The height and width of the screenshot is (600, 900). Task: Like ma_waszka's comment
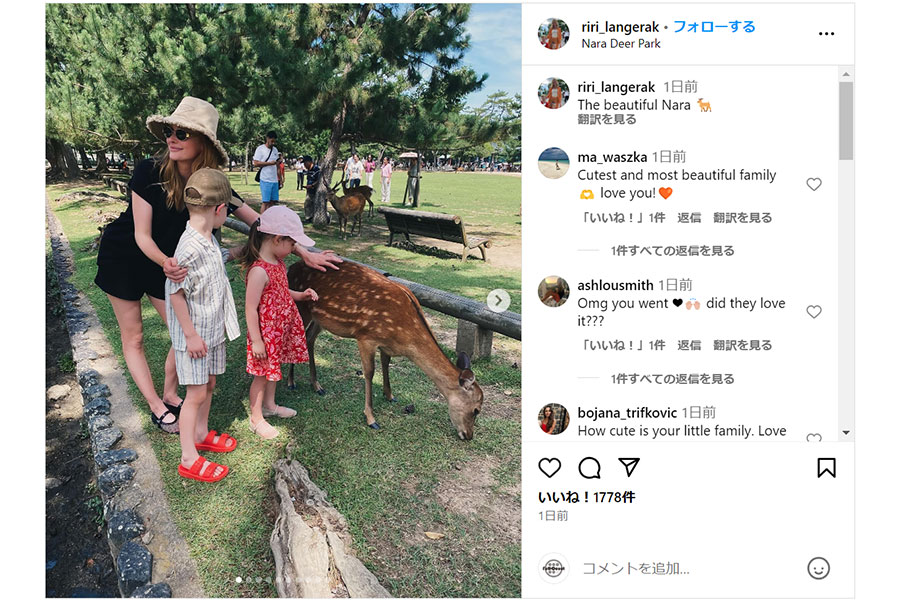coord(813,184)
